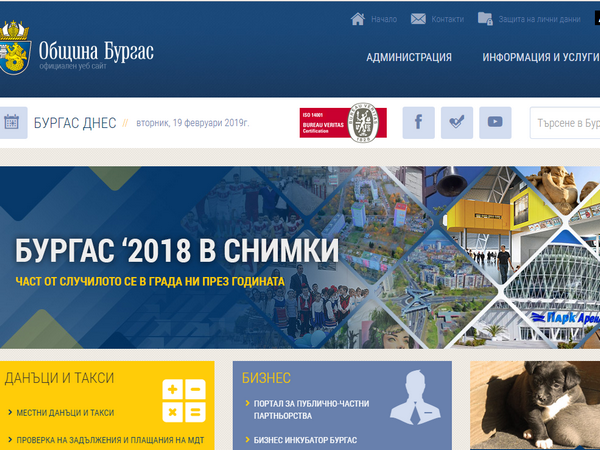The height and width of the screenshot is (450, 600).
Task: Click the date вторник, 19 февруари 2019г.
Action: click(192, 123)
